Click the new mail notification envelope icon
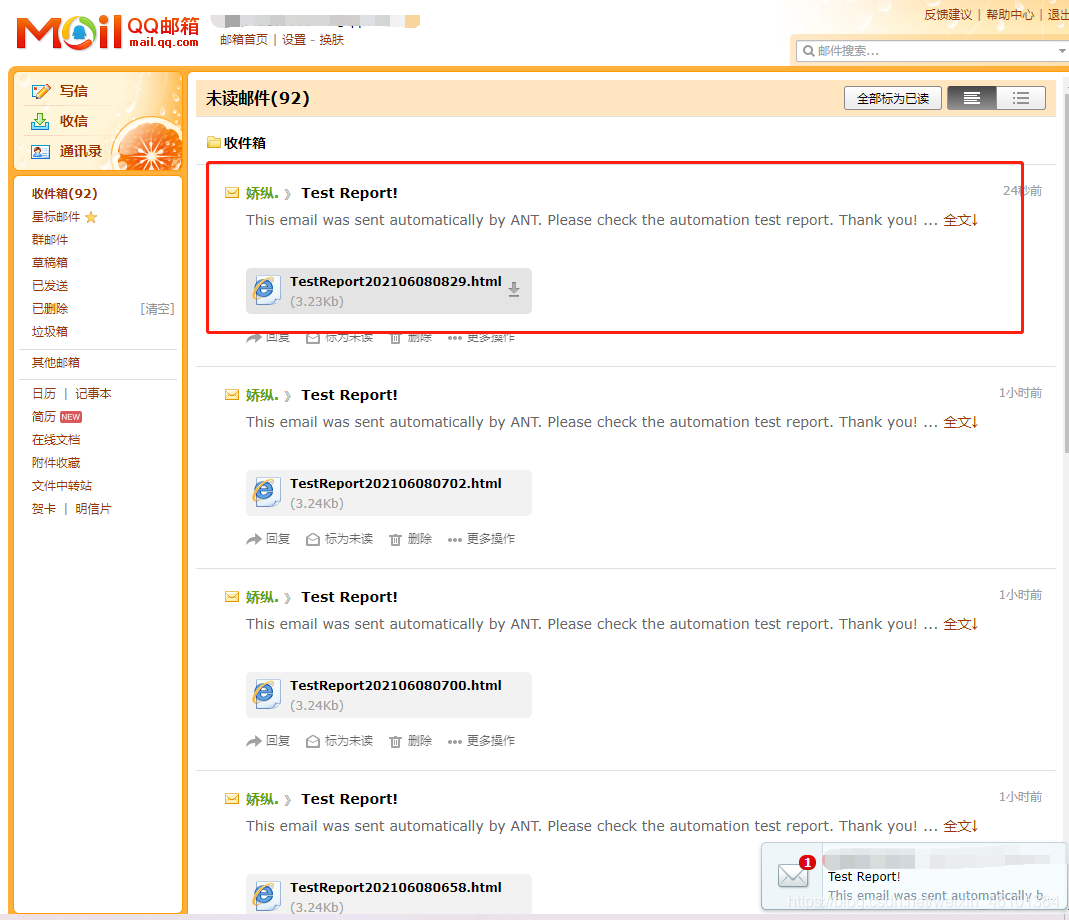 (x=793, y=875)
